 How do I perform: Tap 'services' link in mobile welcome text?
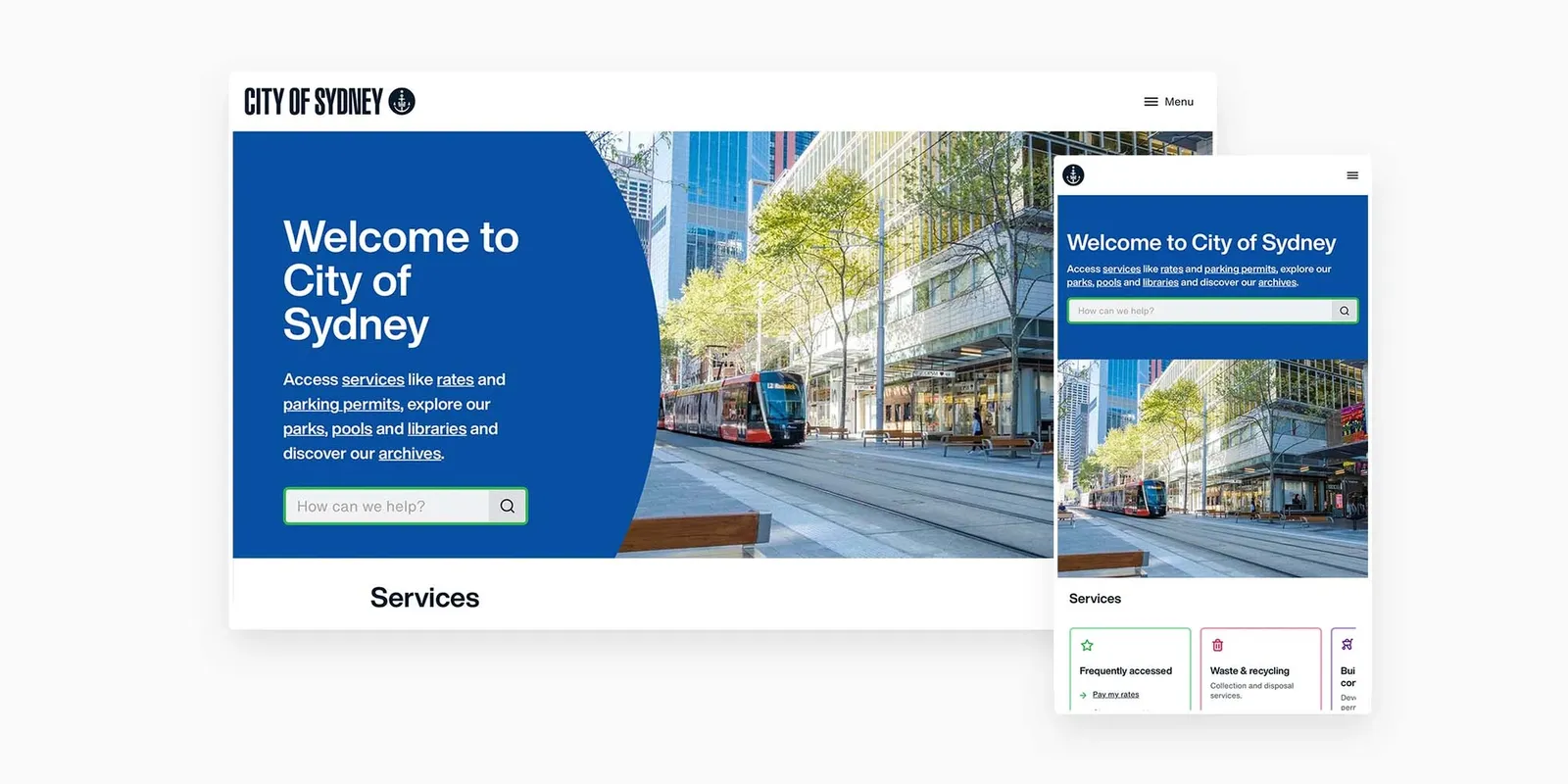coord(1121,269)
